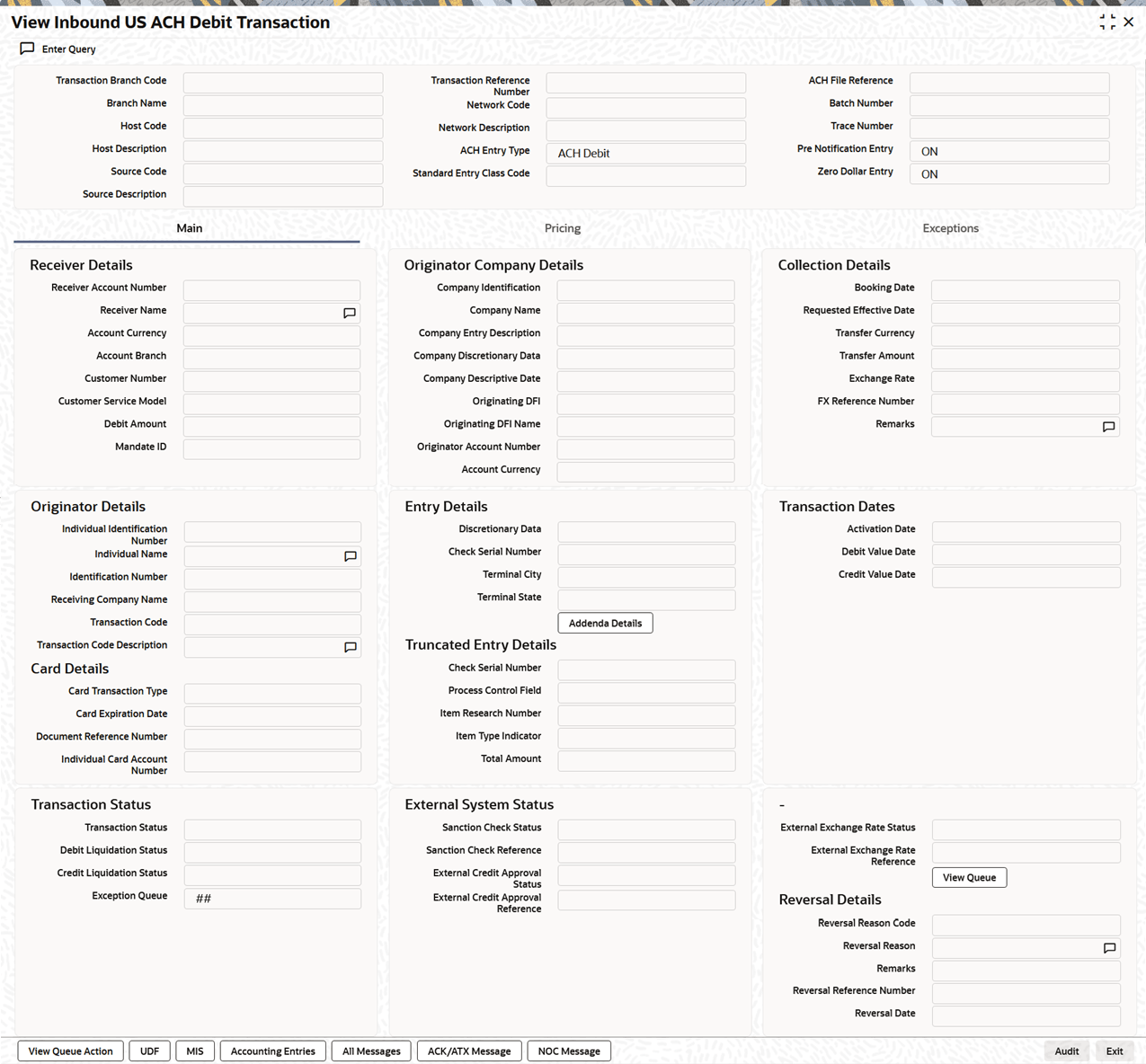This screenshot has height=1064, width=1146.
Task: Click the Exit button
Action: point(1115,1051)
